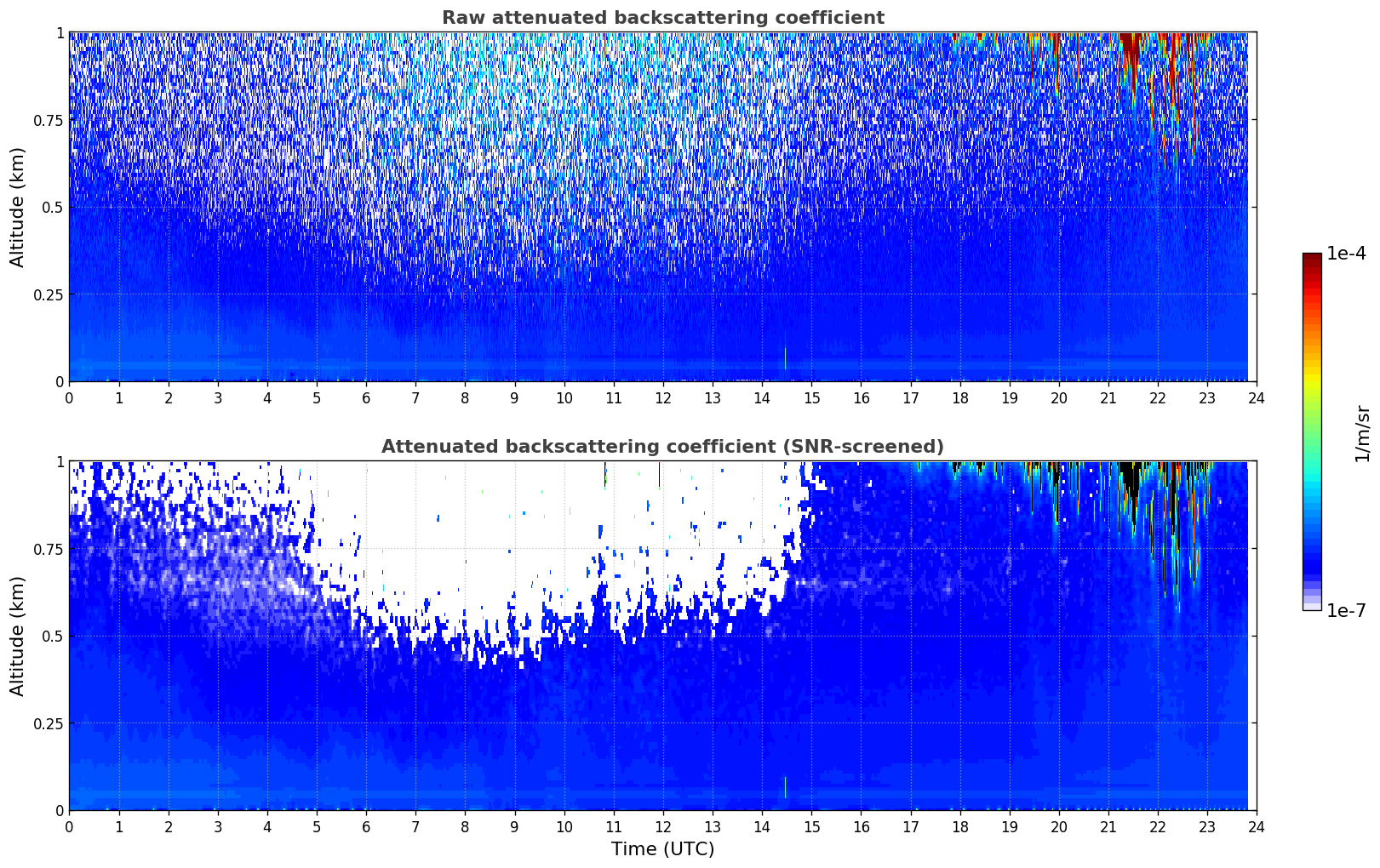This screenshot has height=868, width=1380.
Task: Click hour tick 24 under the SNR-screened plot
Action: point(1257,826)
